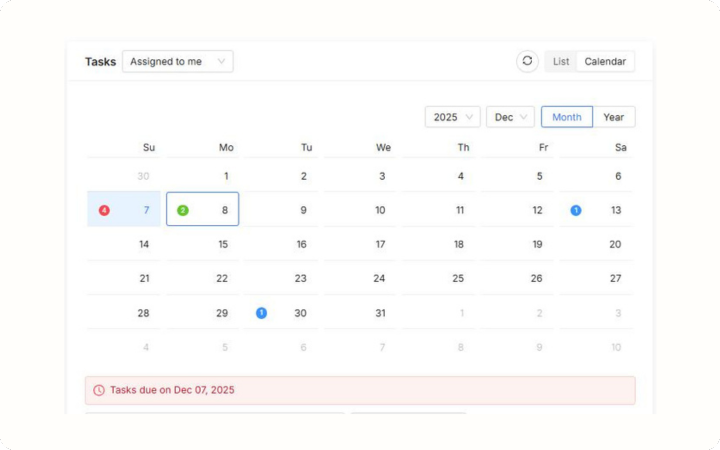Choose December 29 in the calendar
This screenshot has height=450, width=720.
202,312
